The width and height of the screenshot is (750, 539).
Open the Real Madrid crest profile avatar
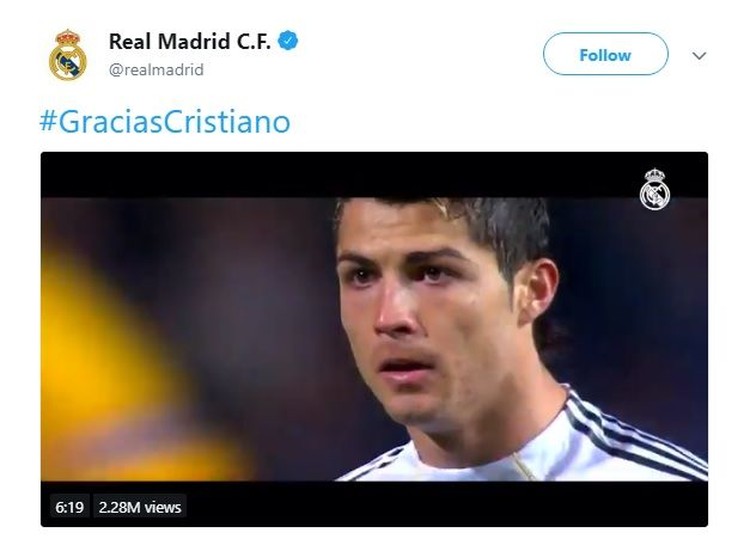[x=67, y=55]
